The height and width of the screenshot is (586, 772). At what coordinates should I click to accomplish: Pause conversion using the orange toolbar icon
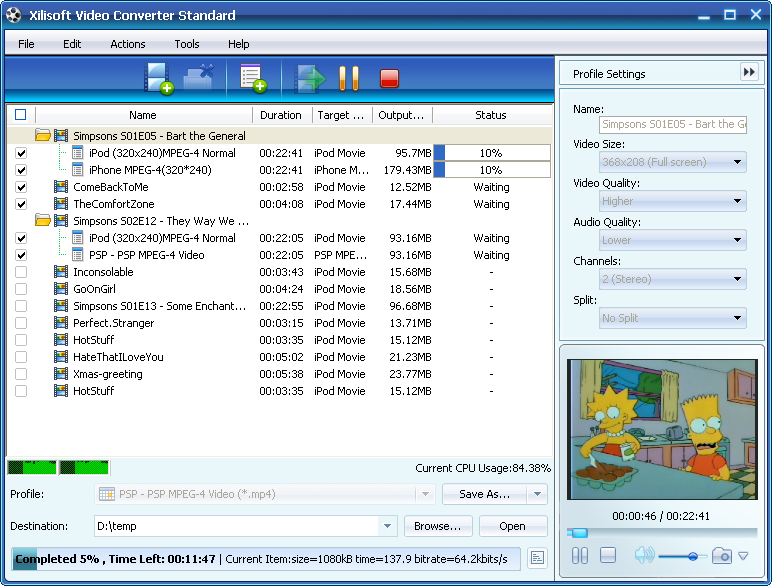pos(348,78)
